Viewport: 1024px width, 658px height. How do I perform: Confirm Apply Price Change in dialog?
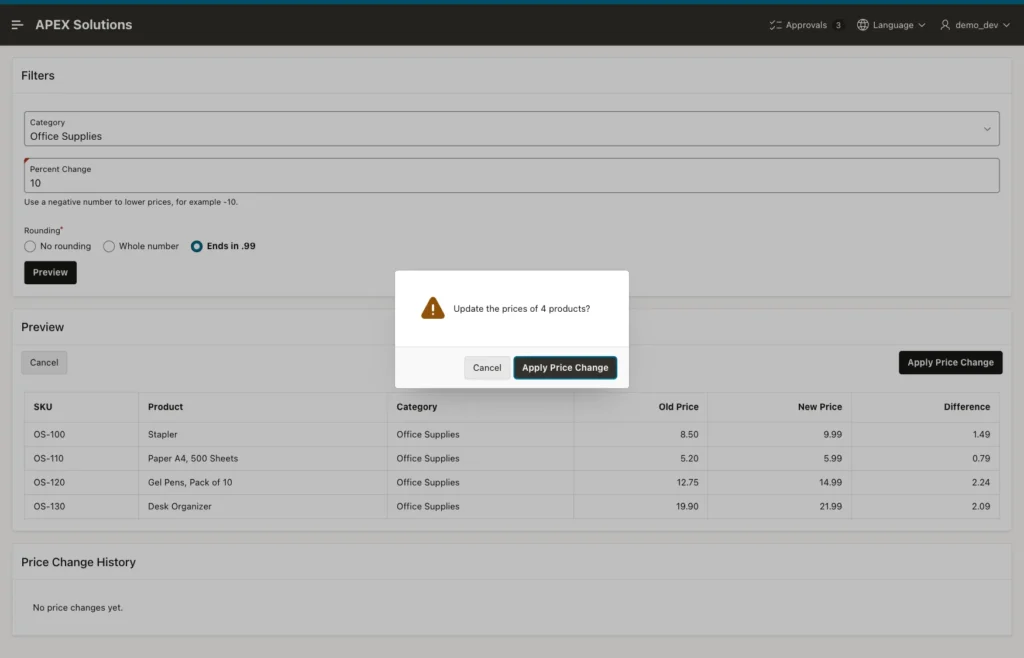tap(565, 368)
